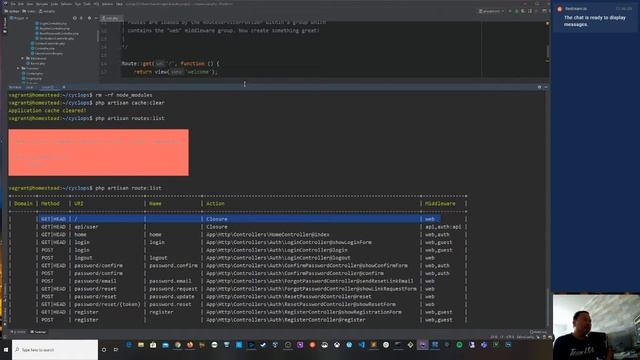The height and width of the screenshot is (360, 640).
Task: Add a new terminal session tab
Action: (64, 87)
